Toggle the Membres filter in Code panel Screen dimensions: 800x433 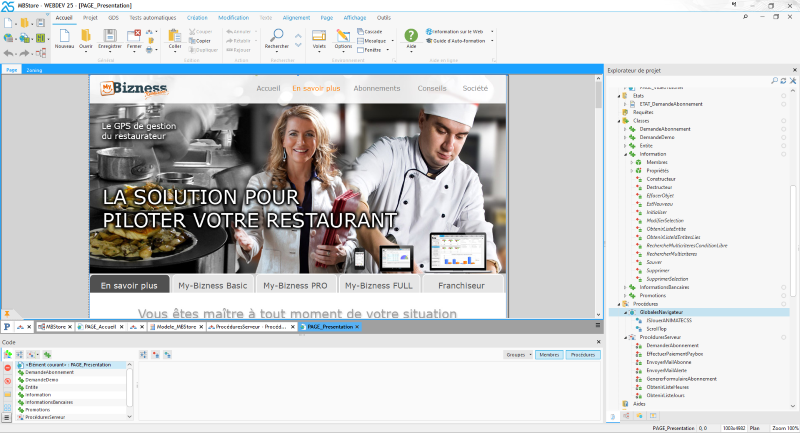(549, 354)
